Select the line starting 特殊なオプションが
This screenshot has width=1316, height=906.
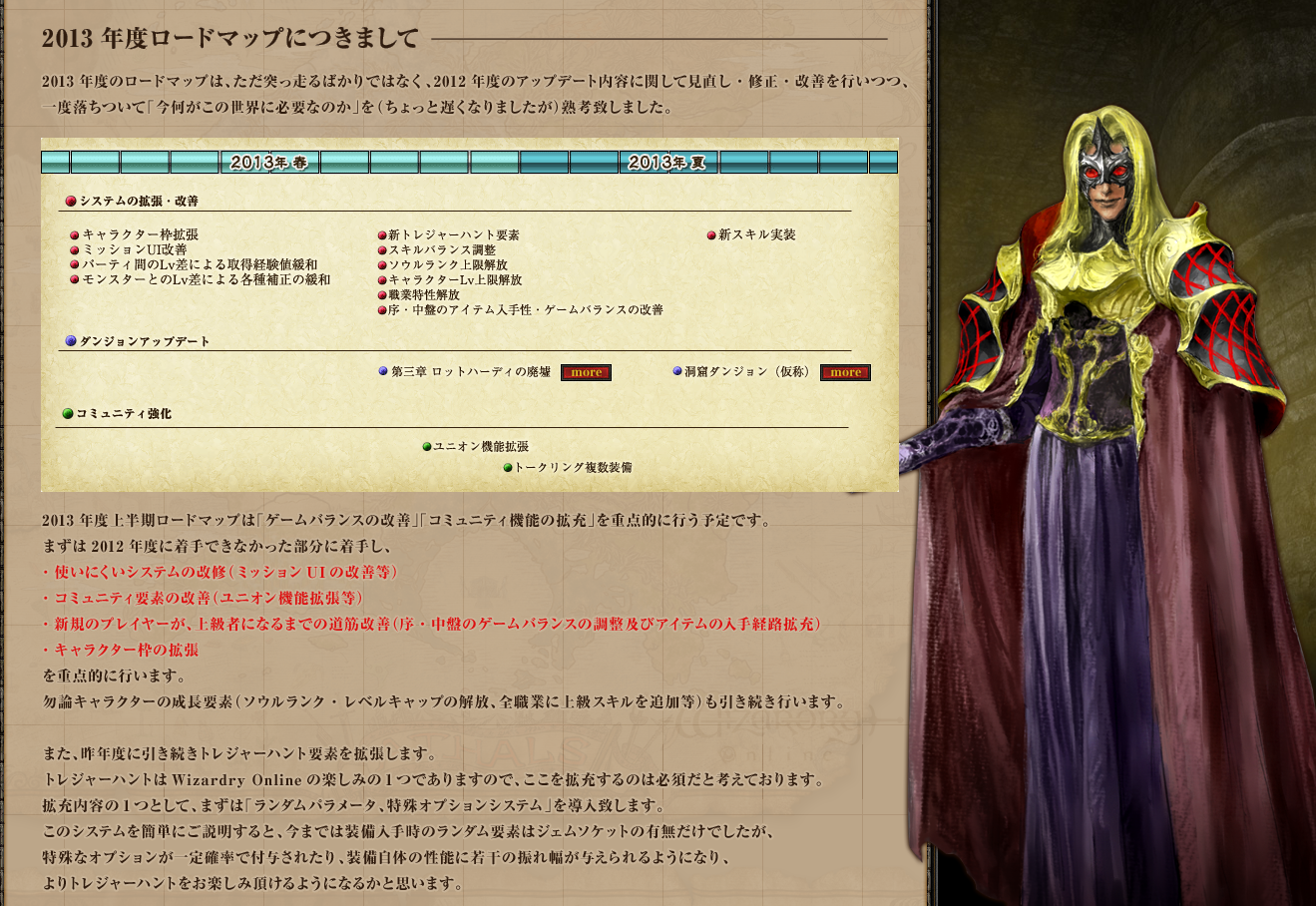point(388,857)
